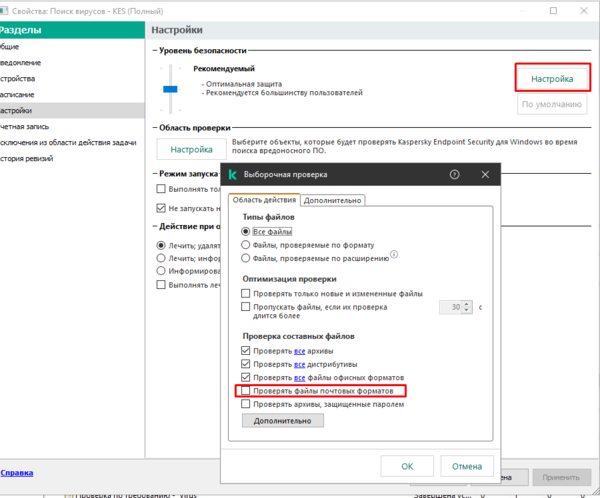Image resolution: width=600 pixels, height=498 pixels.
Task: Select the Лечить; информировать radio option
Action: (x=161, y=258)
